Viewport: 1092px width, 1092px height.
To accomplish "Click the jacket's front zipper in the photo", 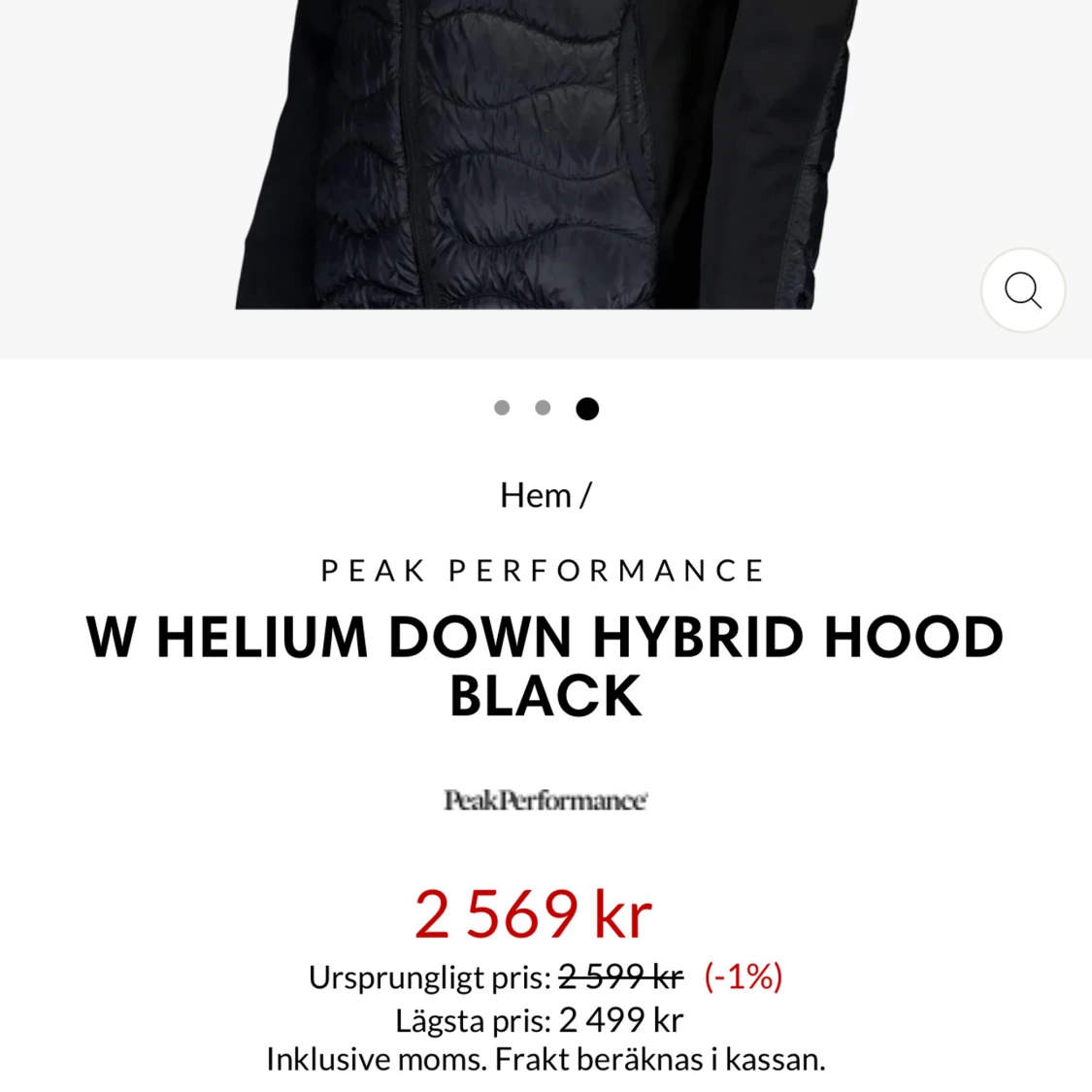I will 410,153.
